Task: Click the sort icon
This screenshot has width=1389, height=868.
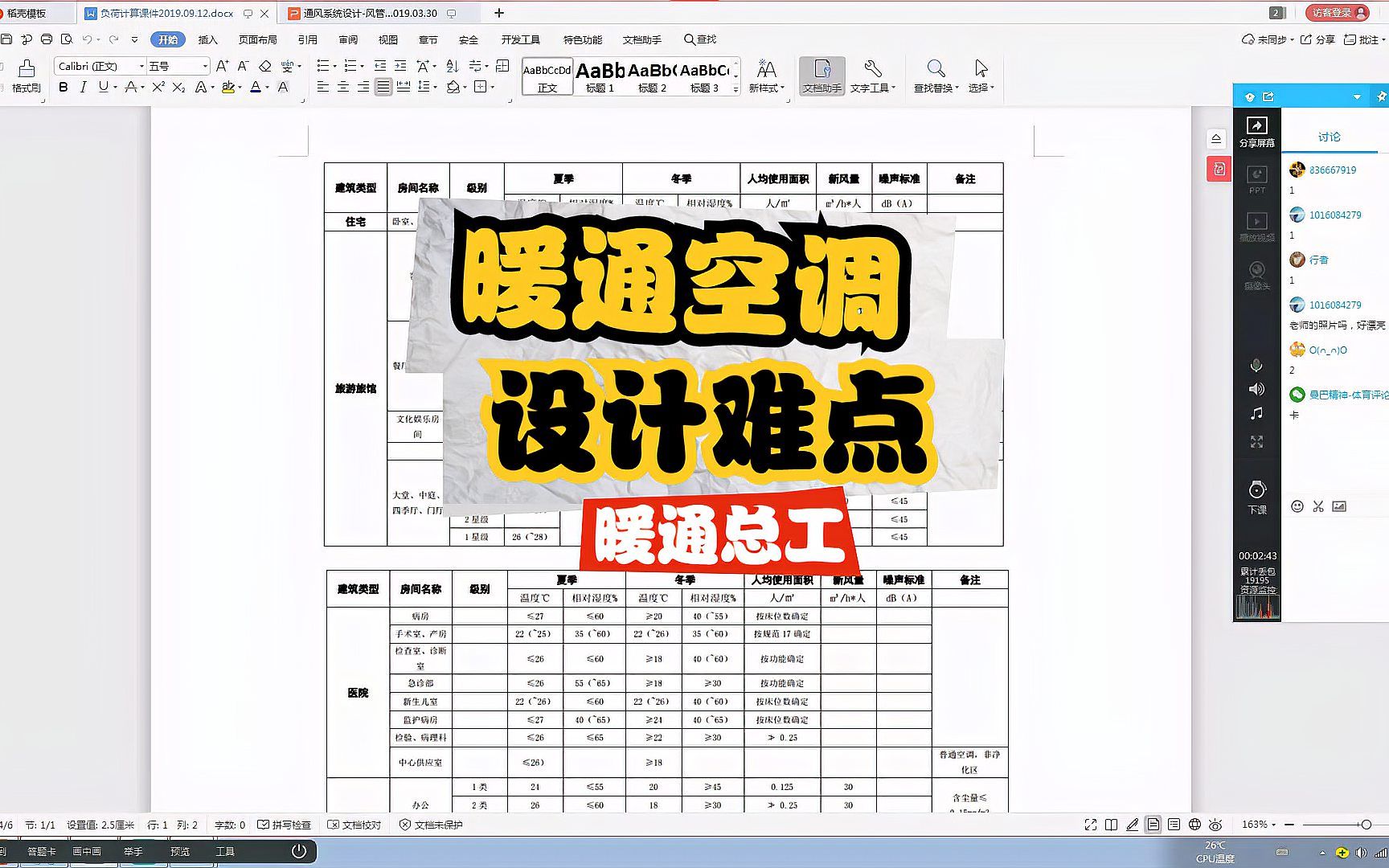Action: coord(453,66)
